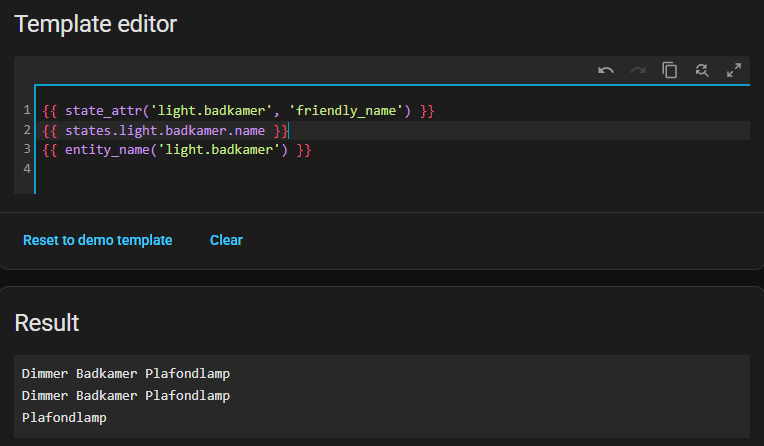The image size is (764, 446).
Task: Click the lone "Plafondlamp" result line
Action: (x=64, y=417)
